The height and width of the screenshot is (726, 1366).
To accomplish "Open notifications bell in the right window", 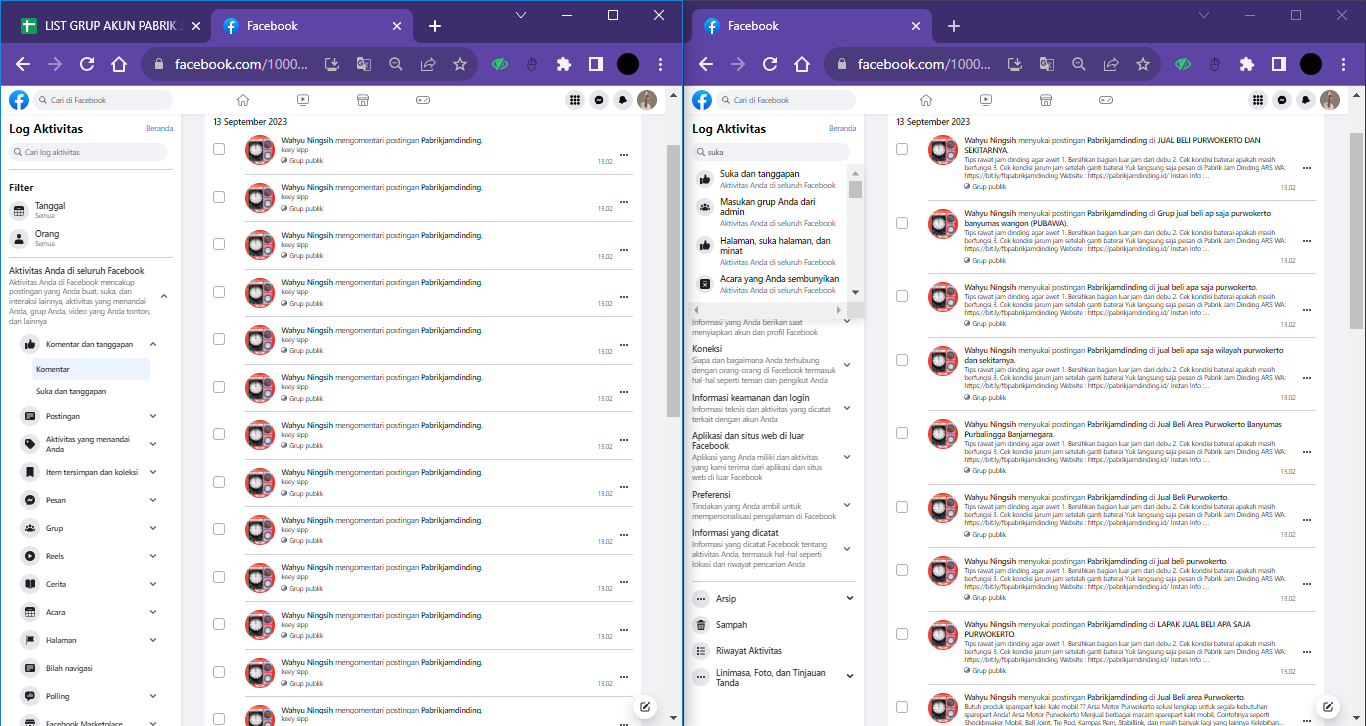I will 1306,100.
